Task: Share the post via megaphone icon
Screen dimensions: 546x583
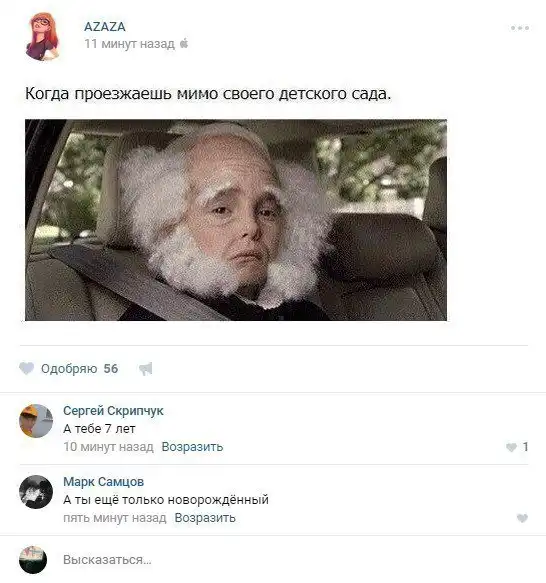Action: tap(145, 369)
